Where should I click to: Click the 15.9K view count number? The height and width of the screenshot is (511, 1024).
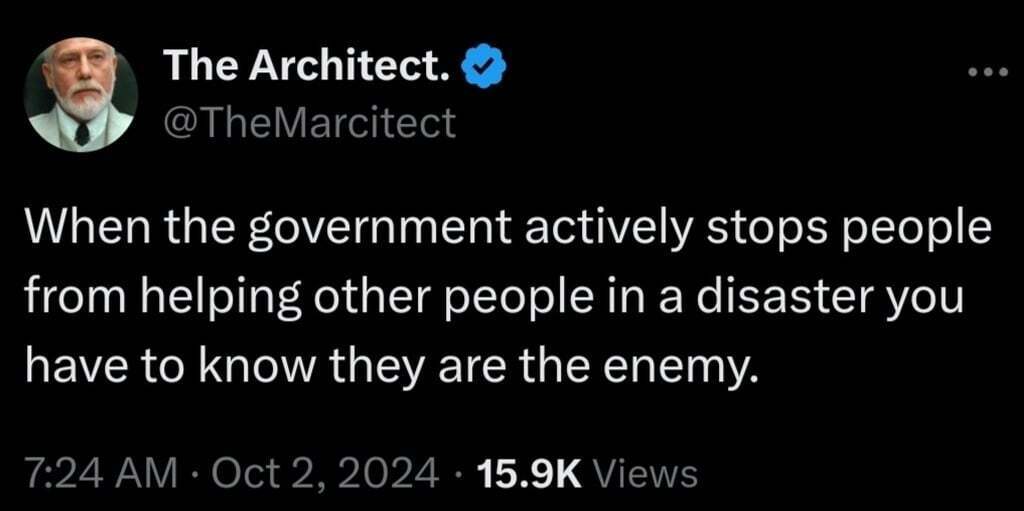click(528, 472)
